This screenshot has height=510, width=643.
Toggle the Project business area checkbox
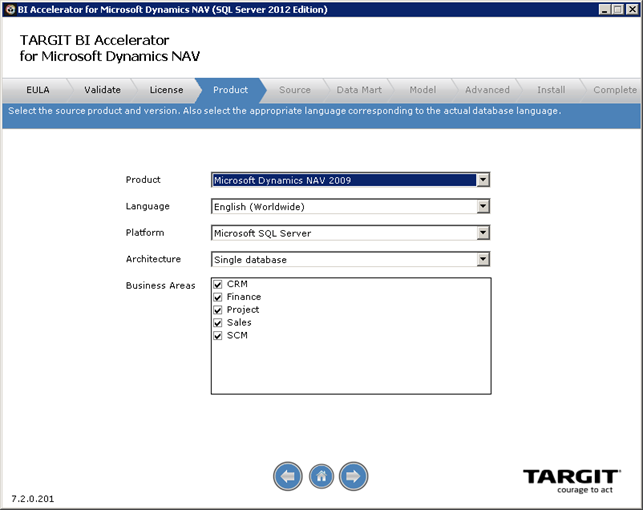click(x=218, y=310)
